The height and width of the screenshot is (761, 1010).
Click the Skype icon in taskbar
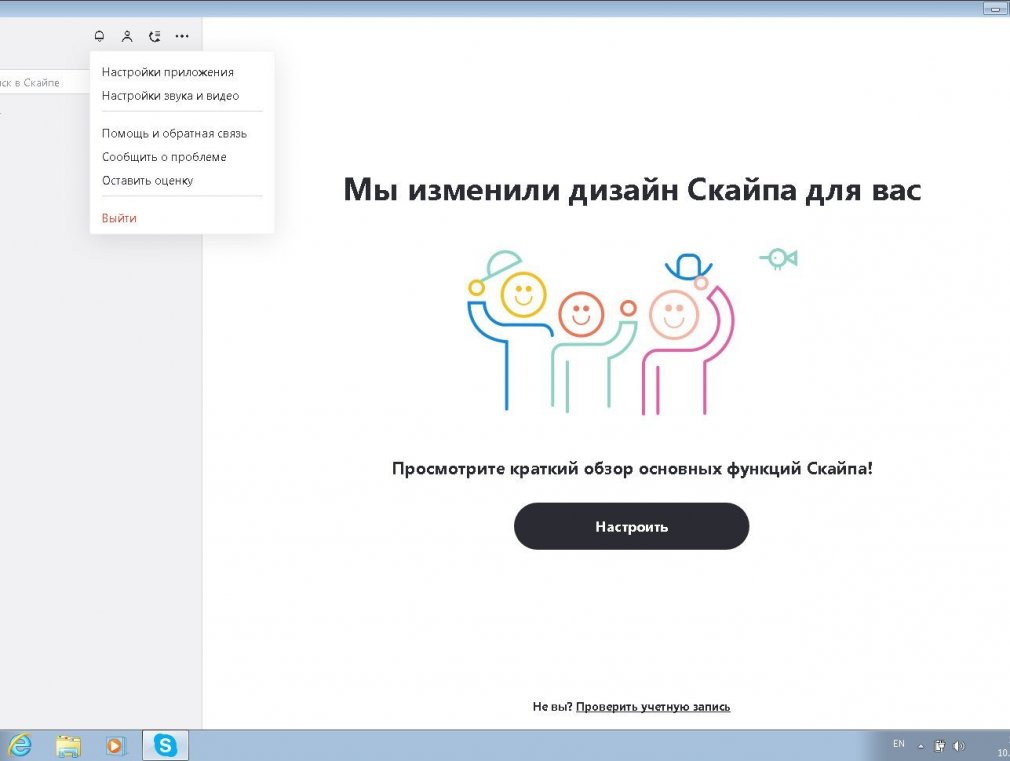pyautogui.click(x=165, y=745)
